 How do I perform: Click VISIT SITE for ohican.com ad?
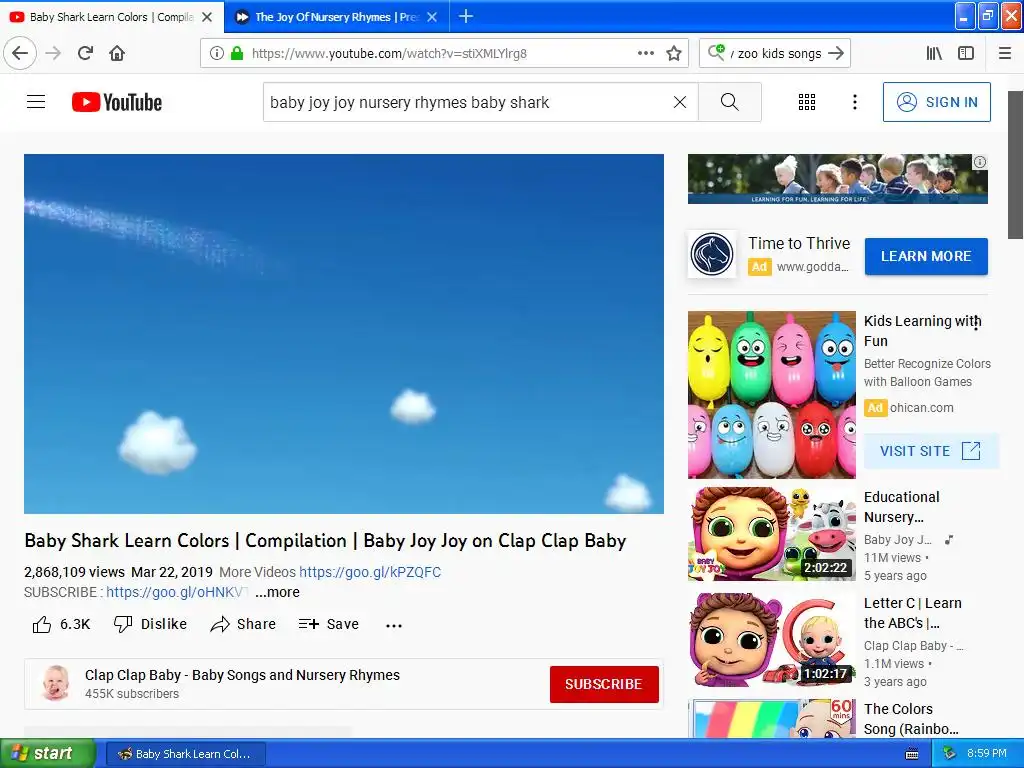tap(931, 451)
